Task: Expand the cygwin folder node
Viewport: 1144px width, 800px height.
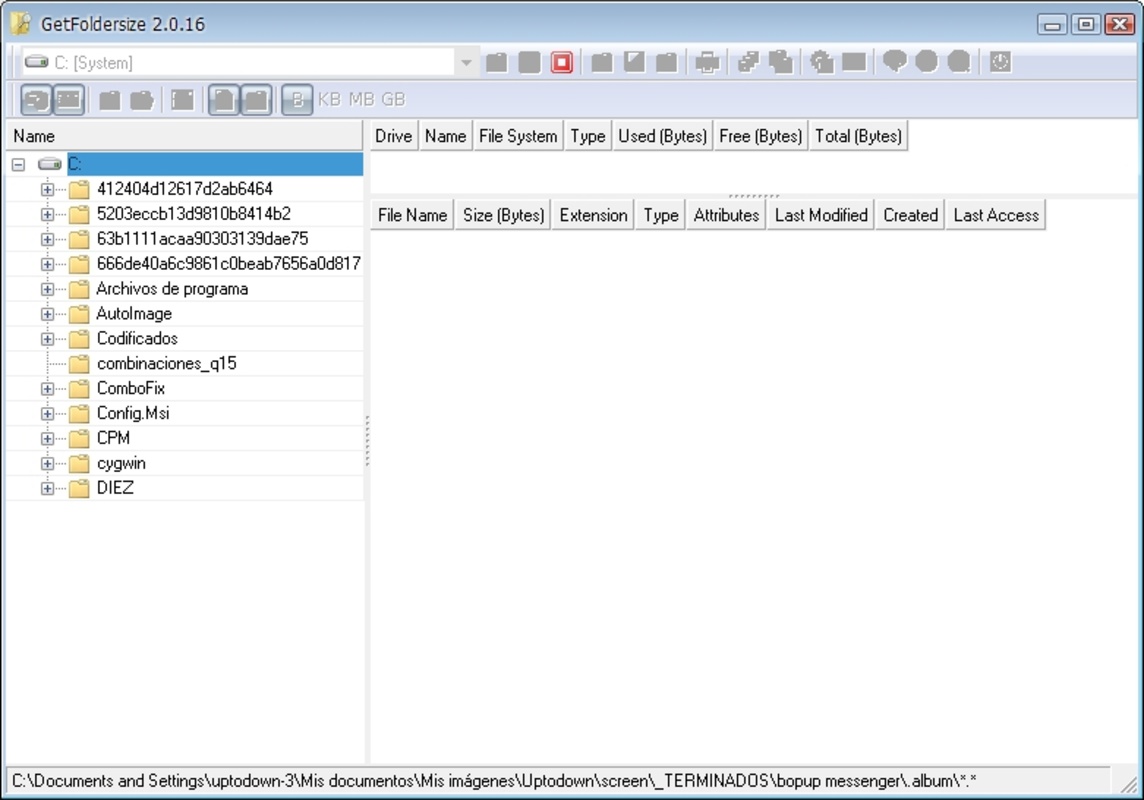Action: coord(47,464)
